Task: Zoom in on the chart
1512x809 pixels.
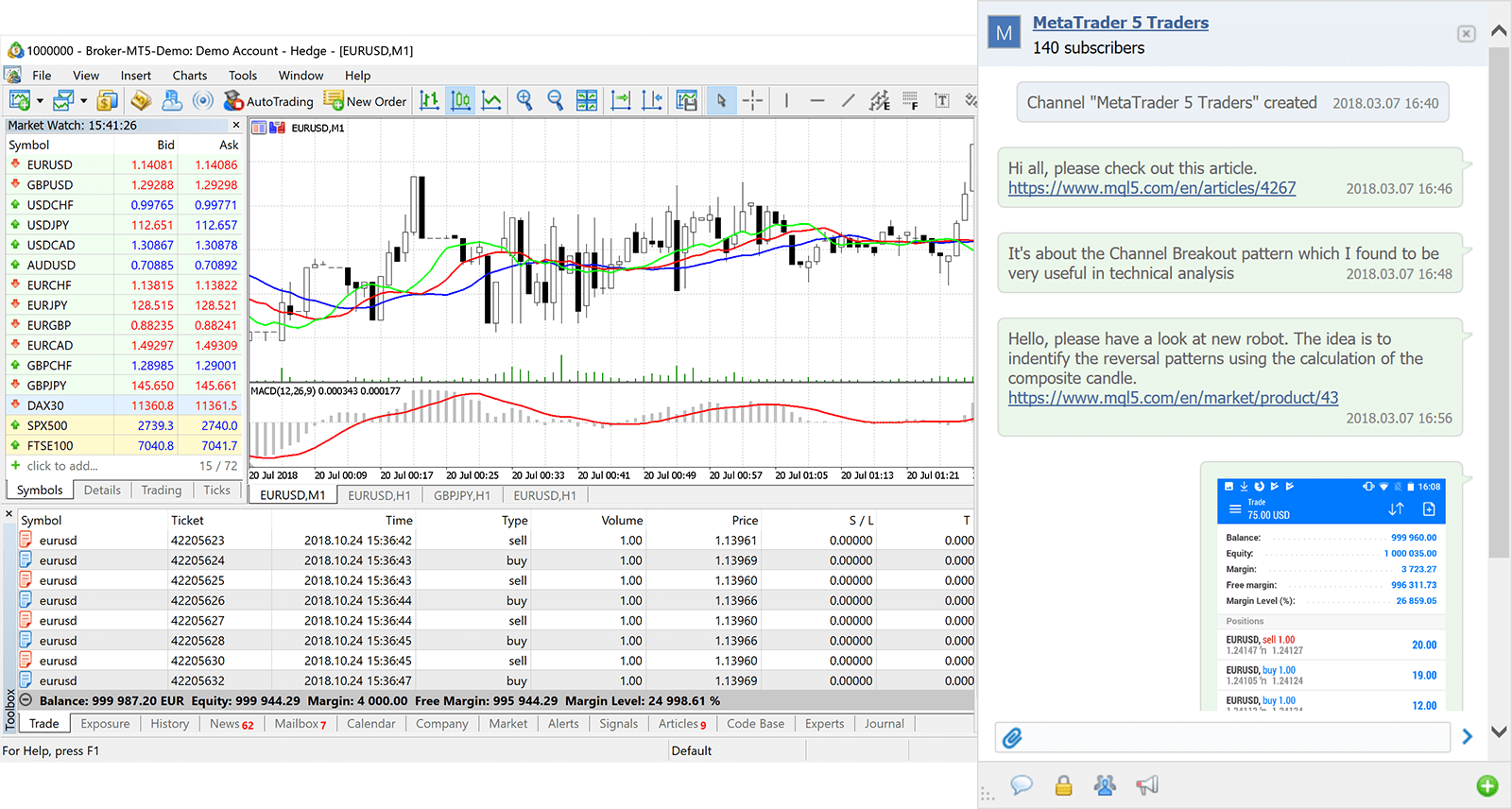Action: [x=524, y=100]
